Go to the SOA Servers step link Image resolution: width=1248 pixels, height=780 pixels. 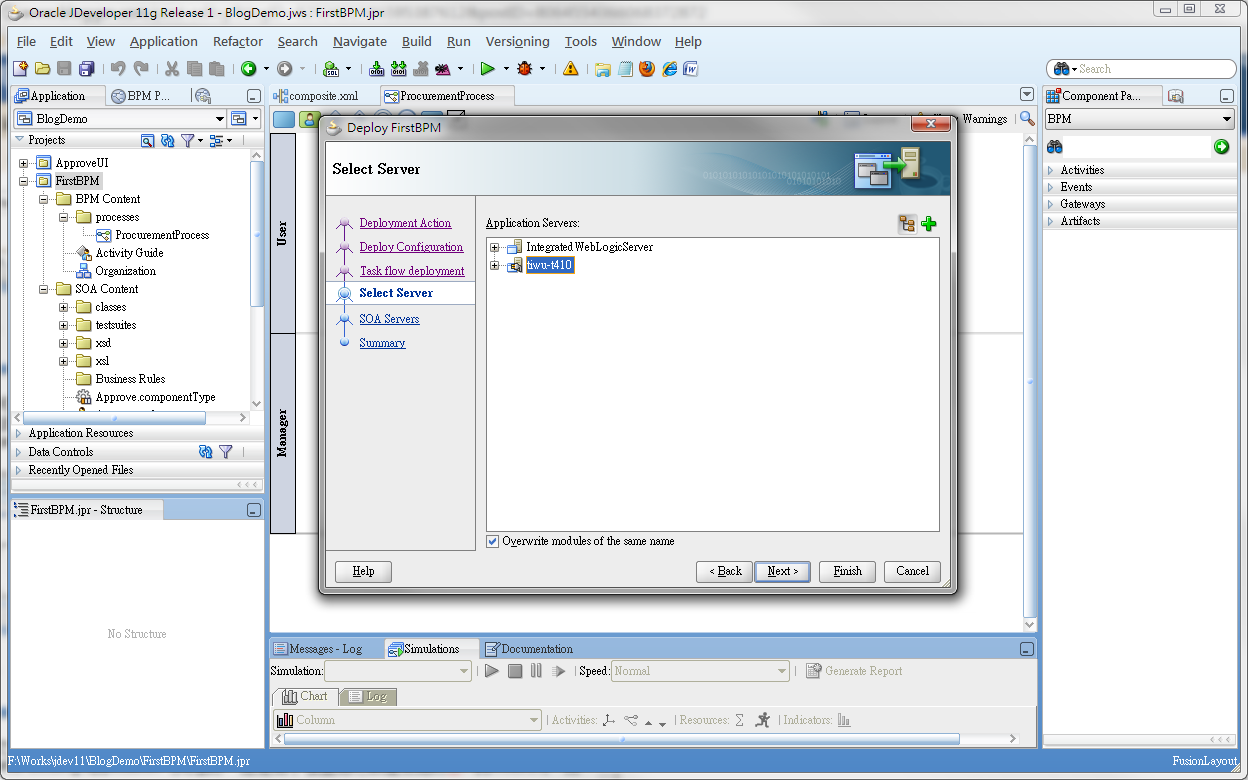(x=389, y=319)
